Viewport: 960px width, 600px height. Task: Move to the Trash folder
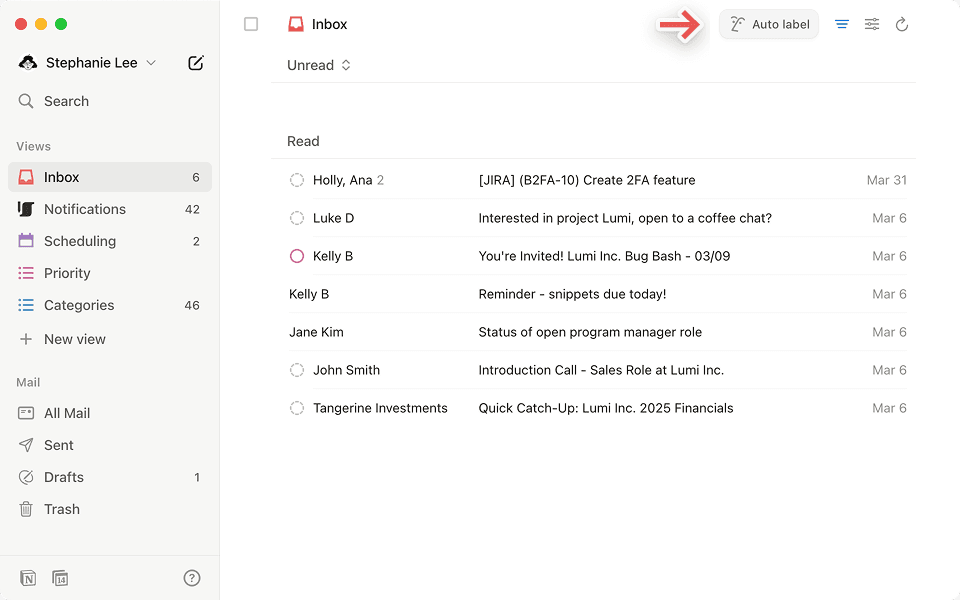pos(62,509)
